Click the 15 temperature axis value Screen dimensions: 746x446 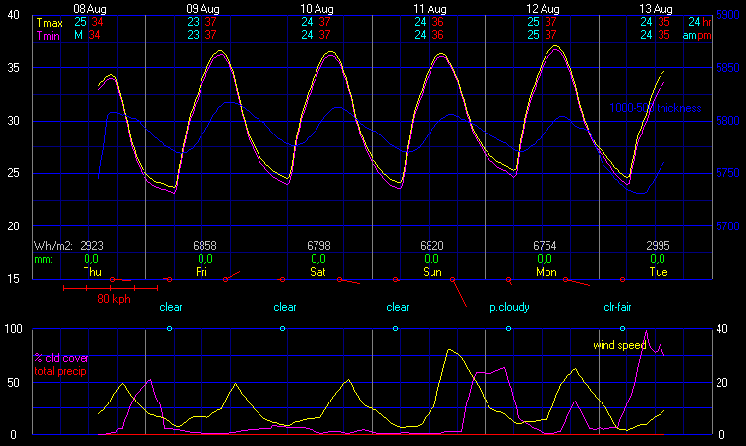coord(13,279)
